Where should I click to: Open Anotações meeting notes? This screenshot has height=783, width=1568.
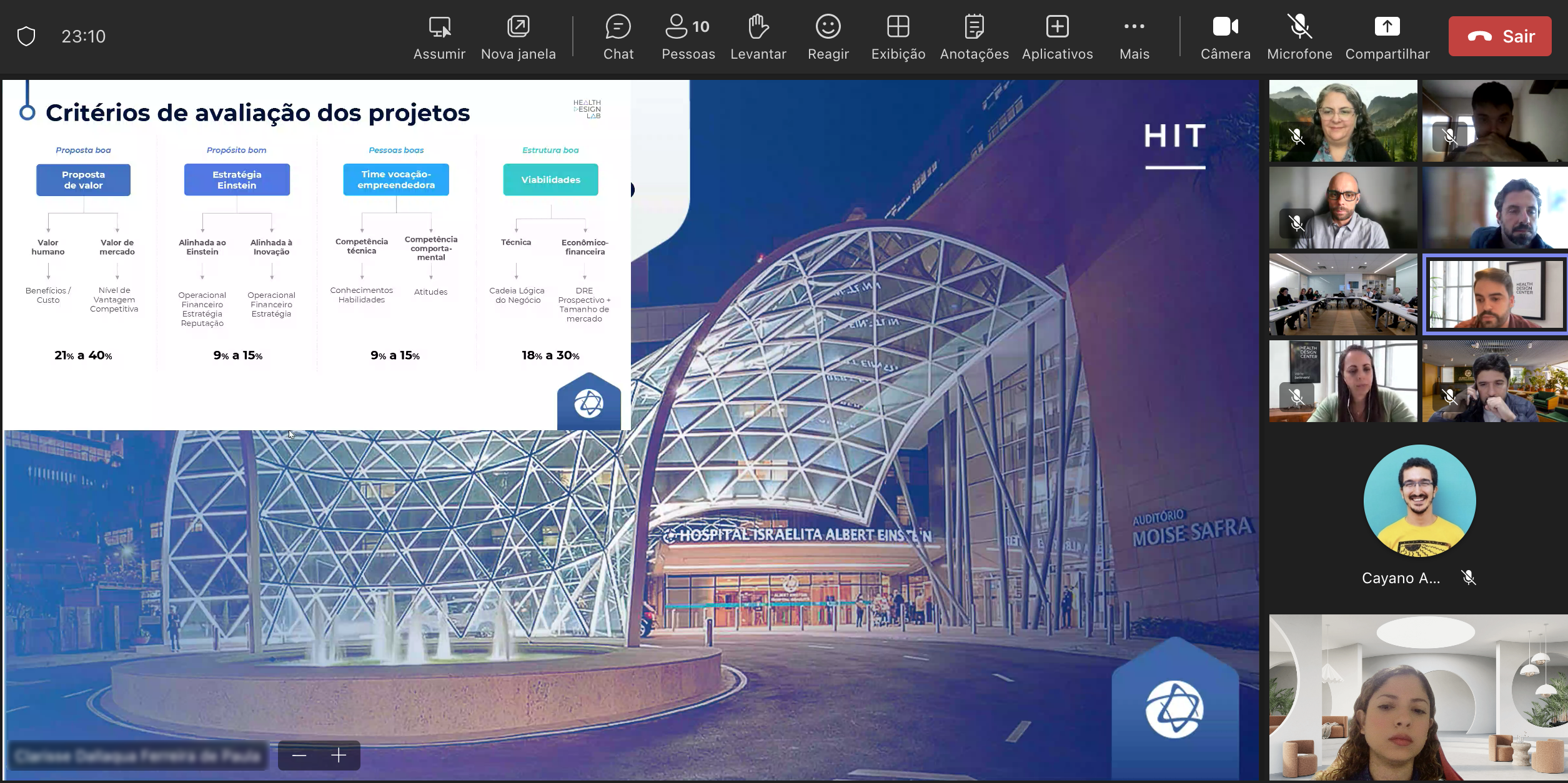[975, 37]
